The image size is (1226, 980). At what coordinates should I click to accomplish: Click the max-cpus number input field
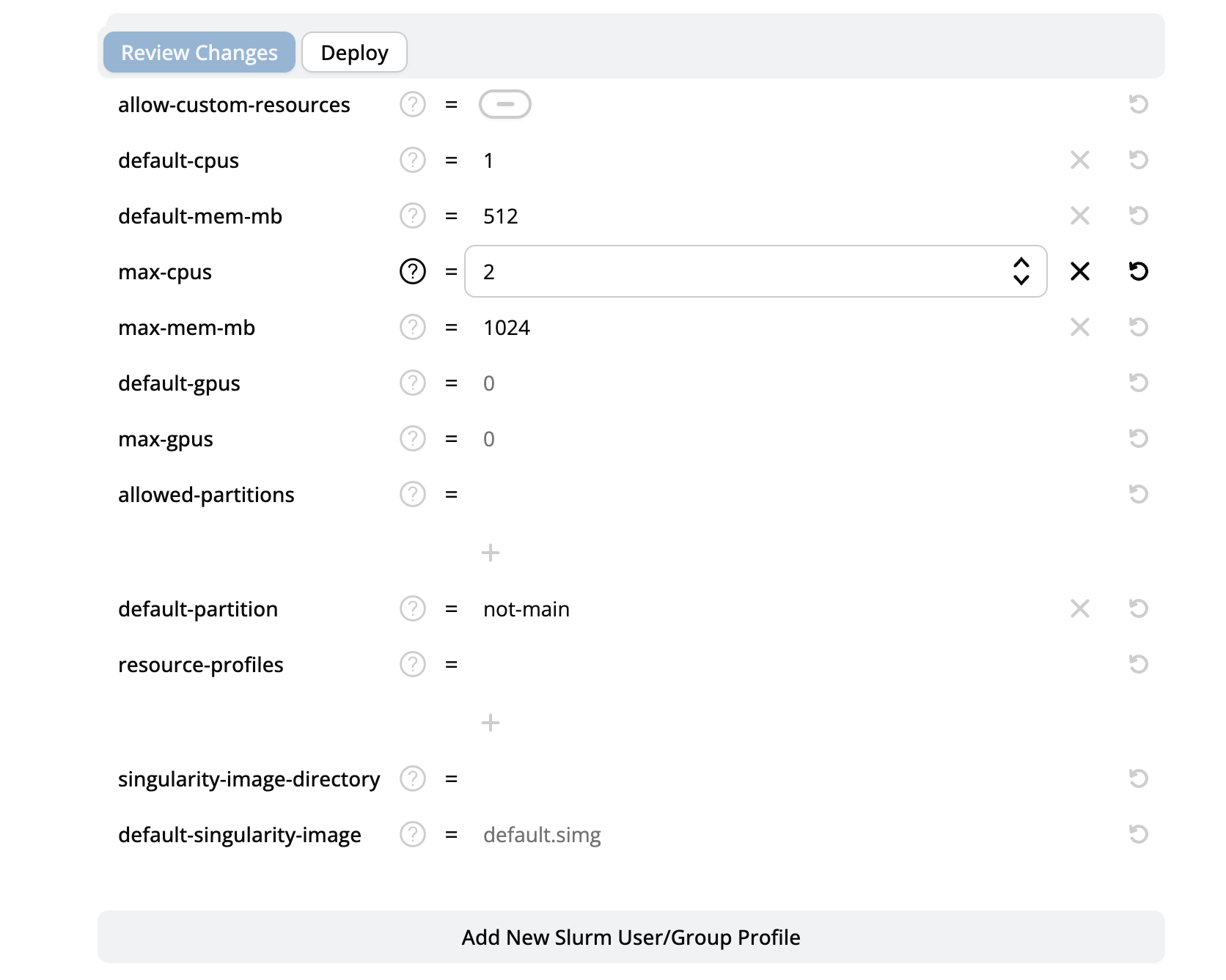(x=733, y=272)
